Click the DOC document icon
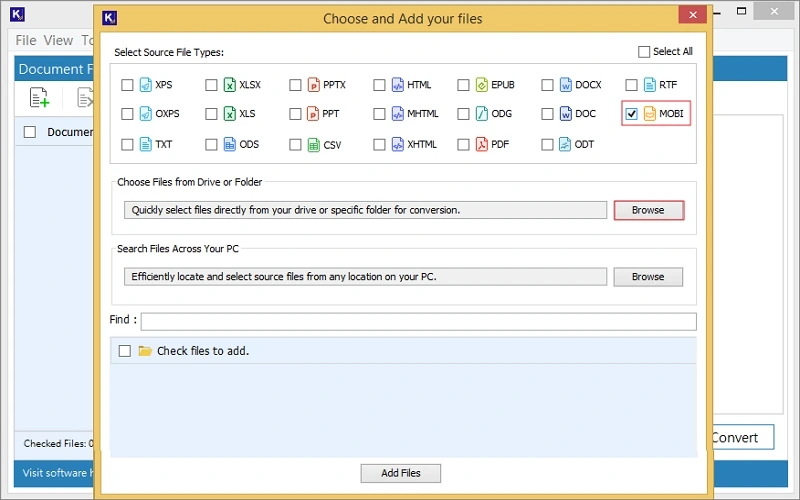 click(x=565, y=114)
